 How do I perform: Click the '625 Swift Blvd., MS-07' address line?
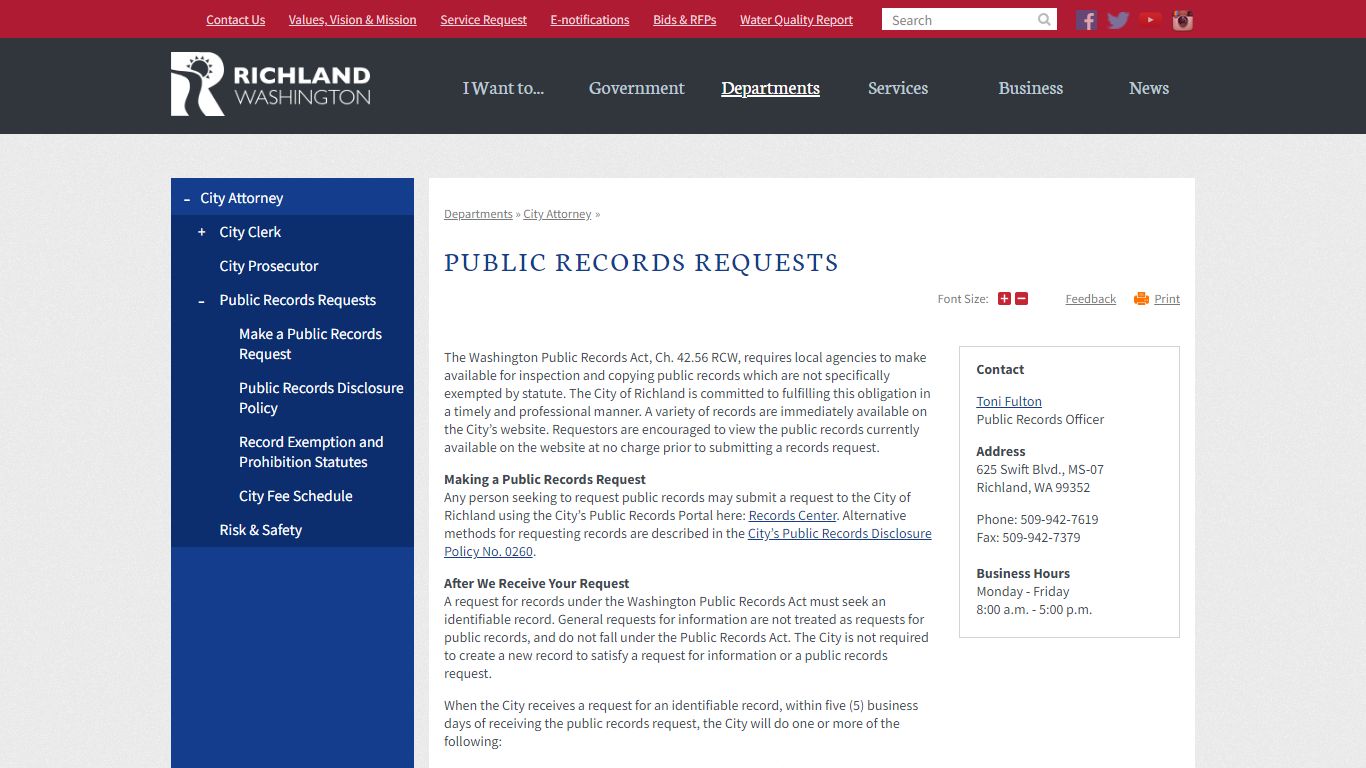(x=1040, y=469)
